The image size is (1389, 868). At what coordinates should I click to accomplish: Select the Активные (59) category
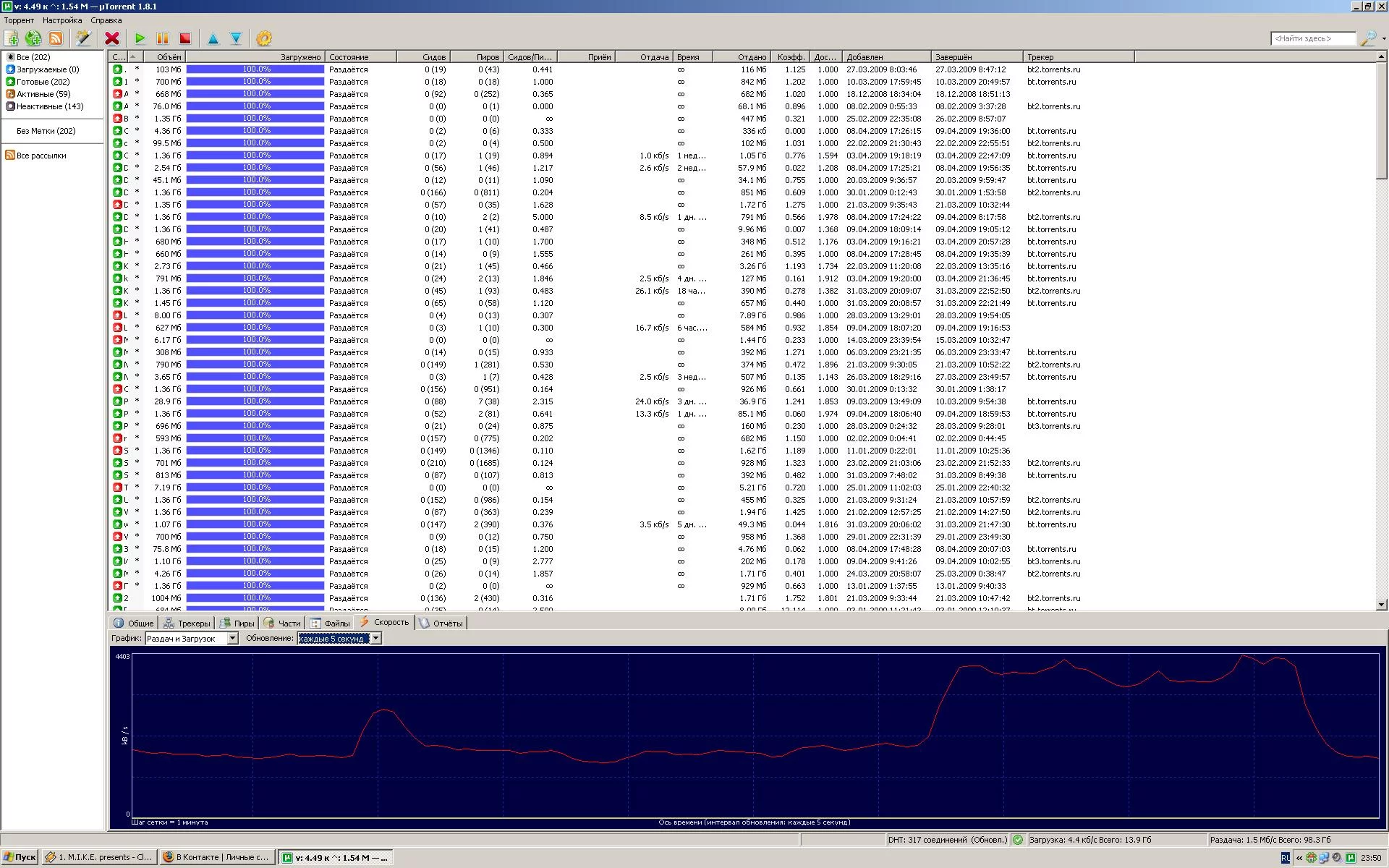click(43, 94)
